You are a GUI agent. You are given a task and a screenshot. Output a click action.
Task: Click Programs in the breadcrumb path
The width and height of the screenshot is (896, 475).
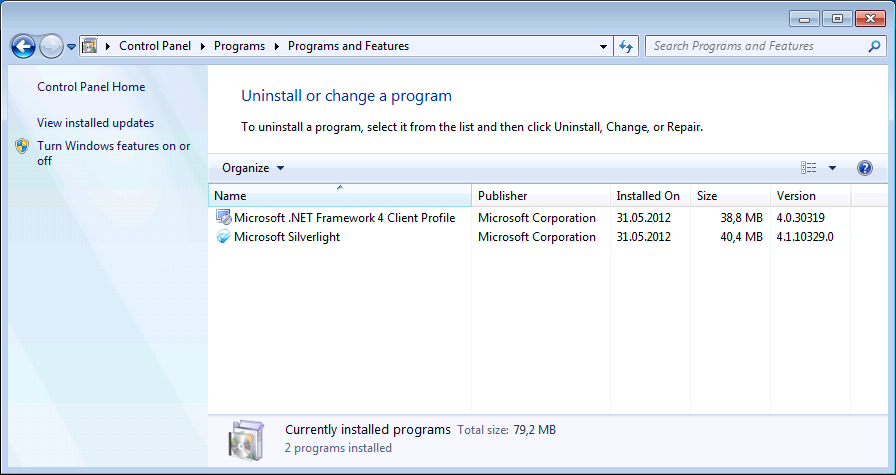[239, 46]
